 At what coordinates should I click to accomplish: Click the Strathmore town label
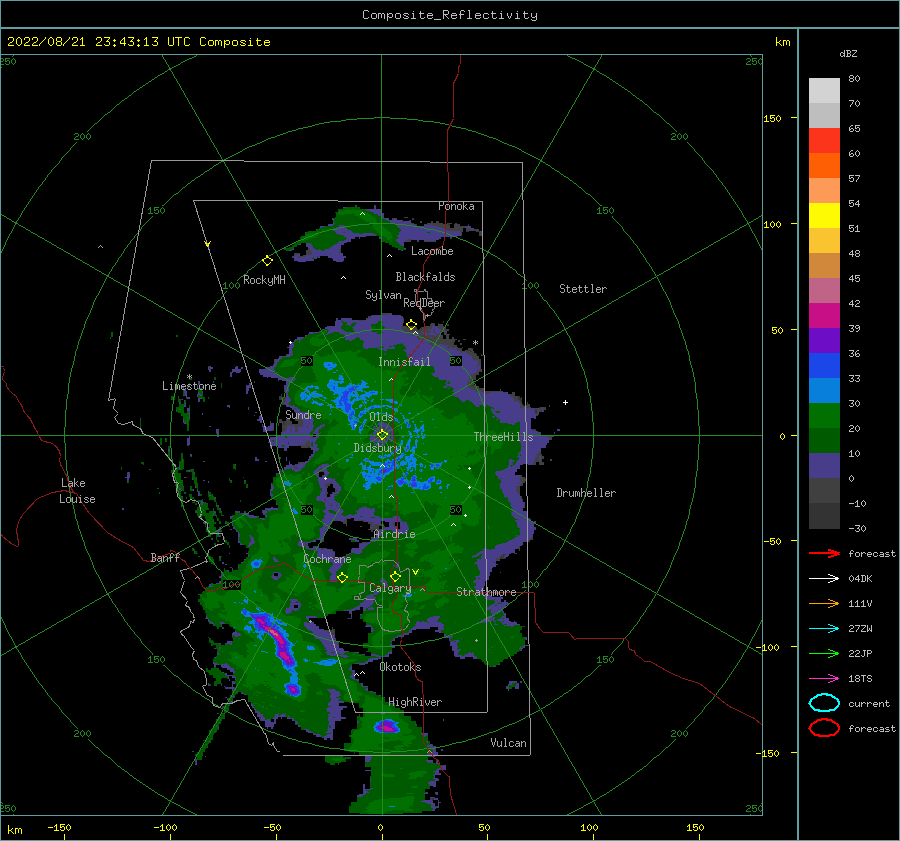(x=486, y=592)
